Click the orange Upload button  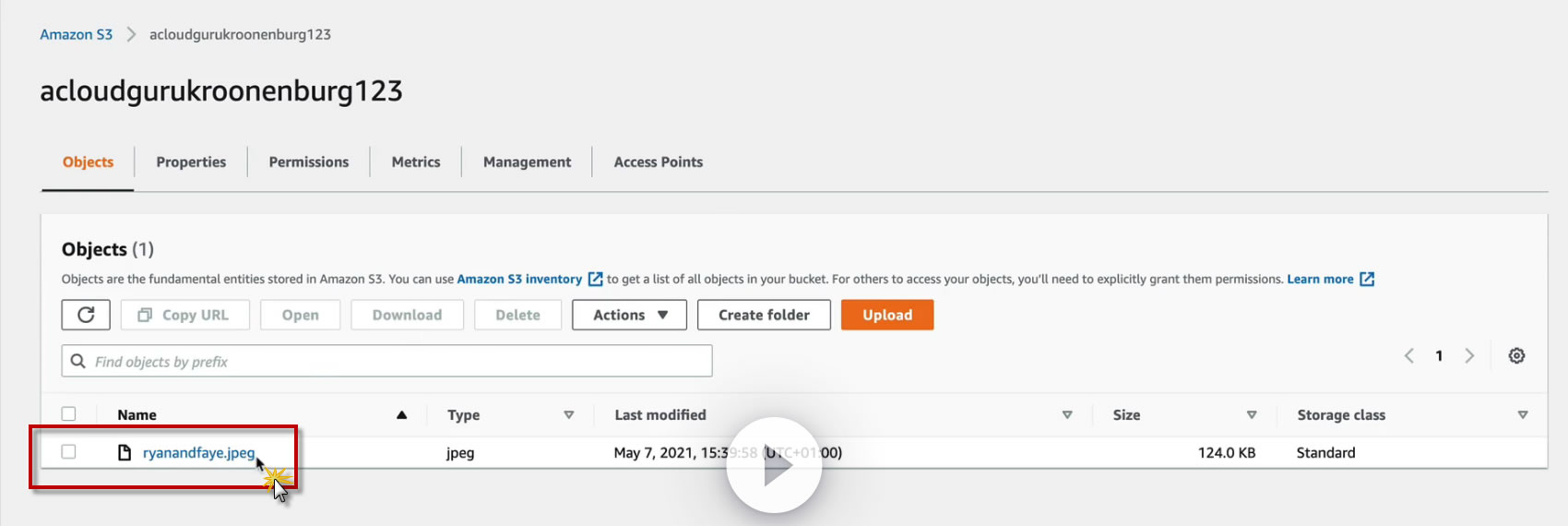(x=887, y=315)
